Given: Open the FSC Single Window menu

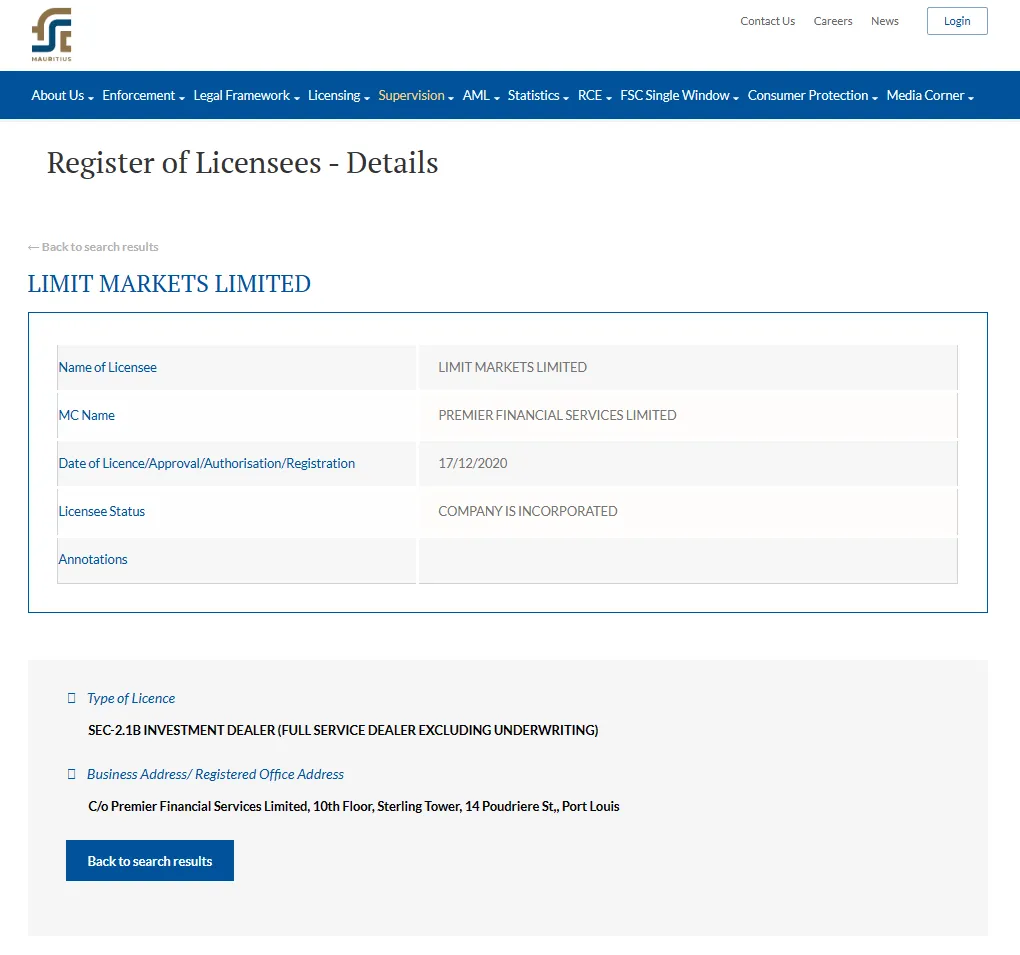Looking at the screenshot, I should pos(680,96).
